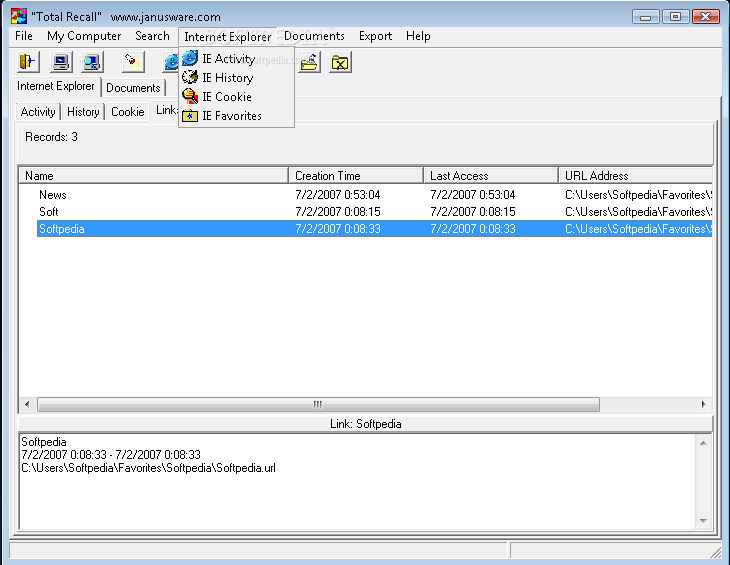
Task: Click the Records: 3 label
Action: [x=51, y=137]
